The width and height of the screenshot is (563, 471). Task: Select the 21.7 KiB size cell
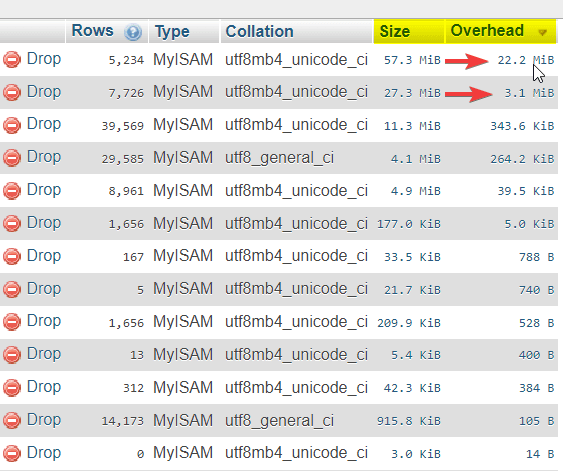pos(412,290)
